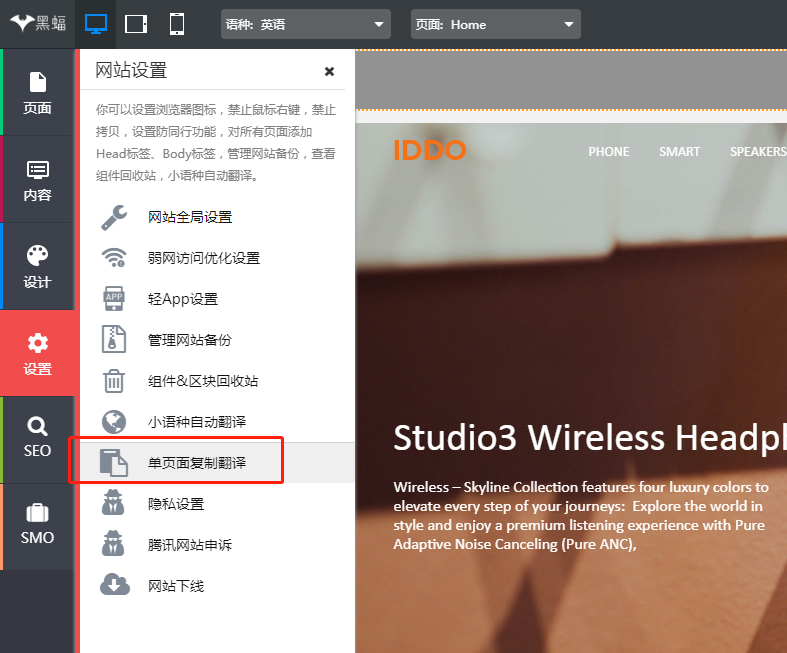Open the 设计 tab in sidebar

[x=38, y=267]
